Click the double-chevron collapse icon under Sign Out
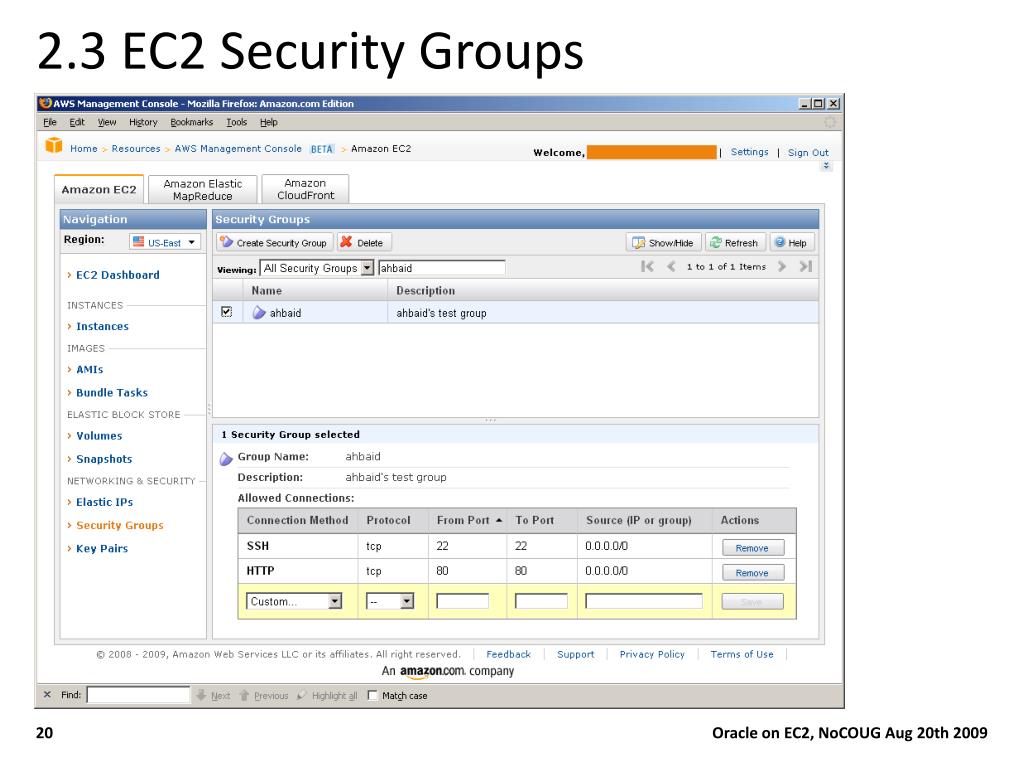The height and width of the screenshot is (768, 1024). [x=826, y=166]
